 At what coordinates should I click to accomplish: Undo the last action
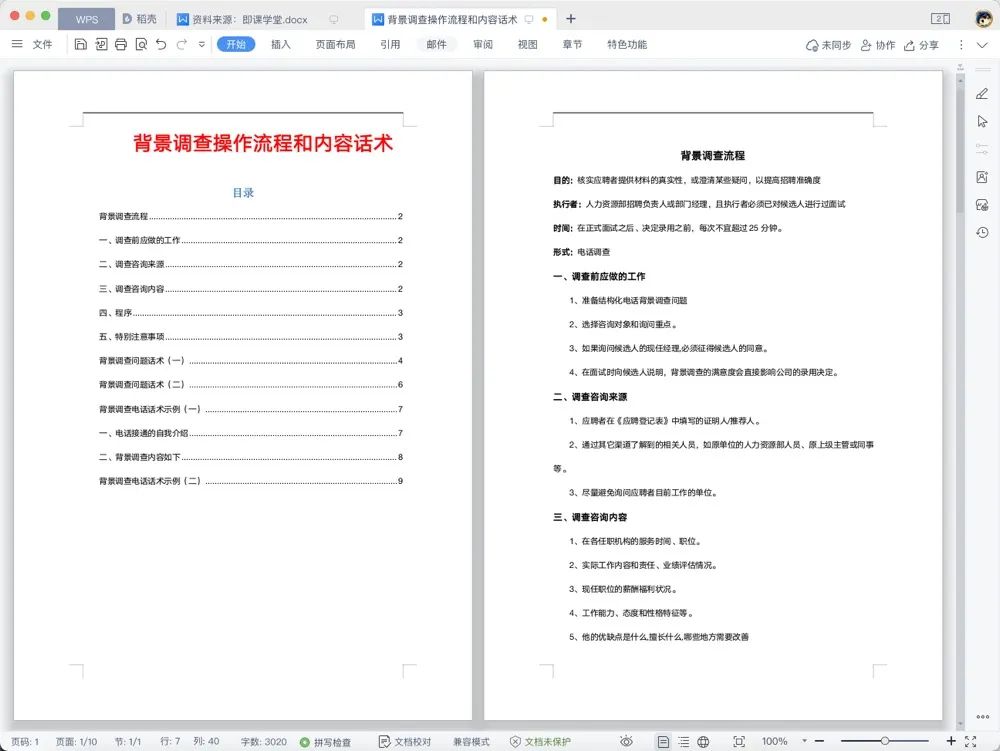click(x=161, y=44)
